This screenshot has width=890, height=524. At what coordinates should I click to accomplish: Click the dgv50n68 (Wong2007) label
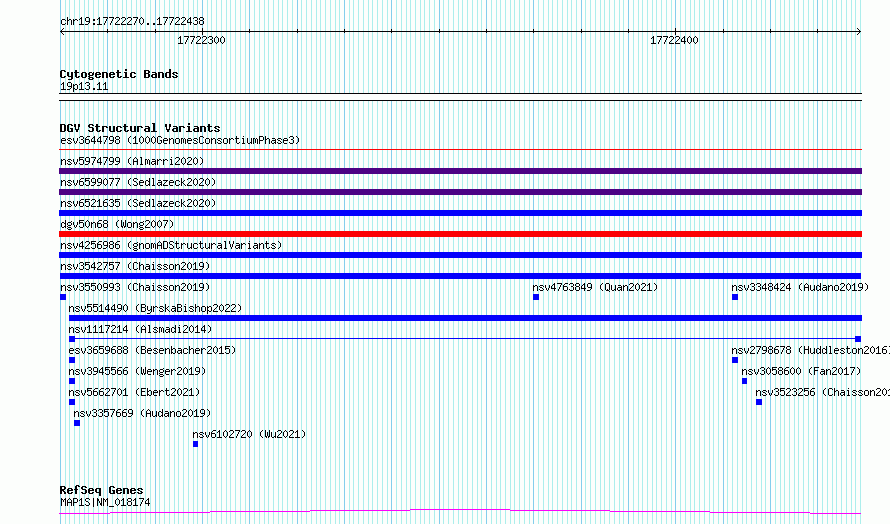tap(117, 224)
